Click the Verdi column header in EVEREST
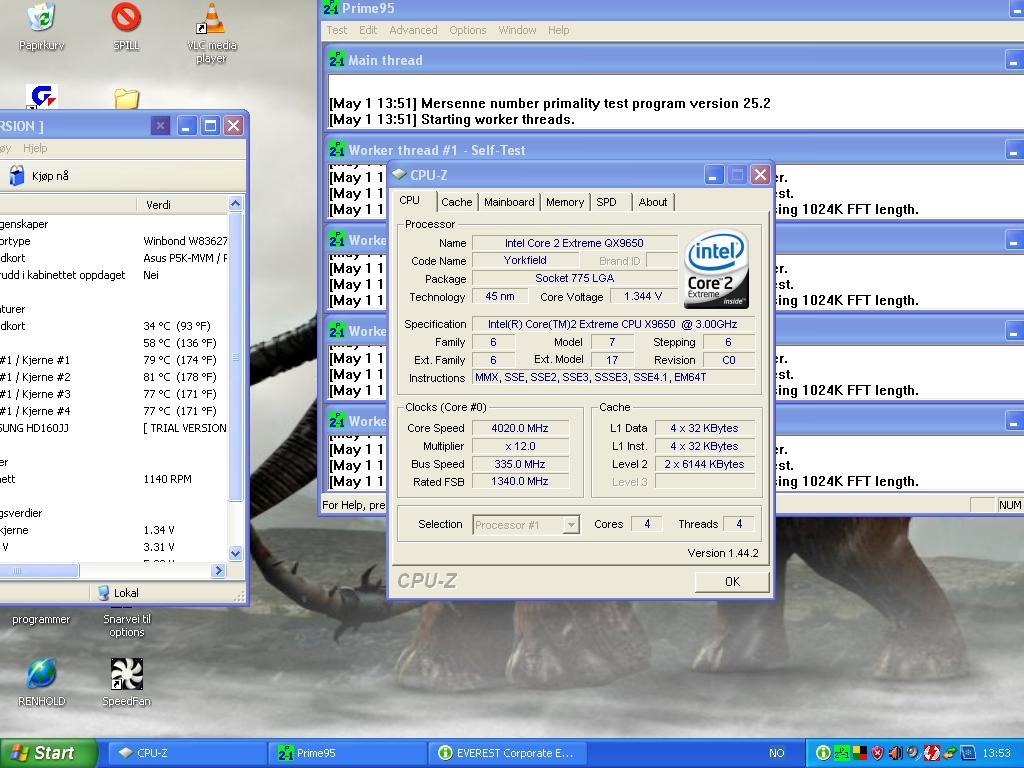 pyautogui.click(x=182, y=204)
